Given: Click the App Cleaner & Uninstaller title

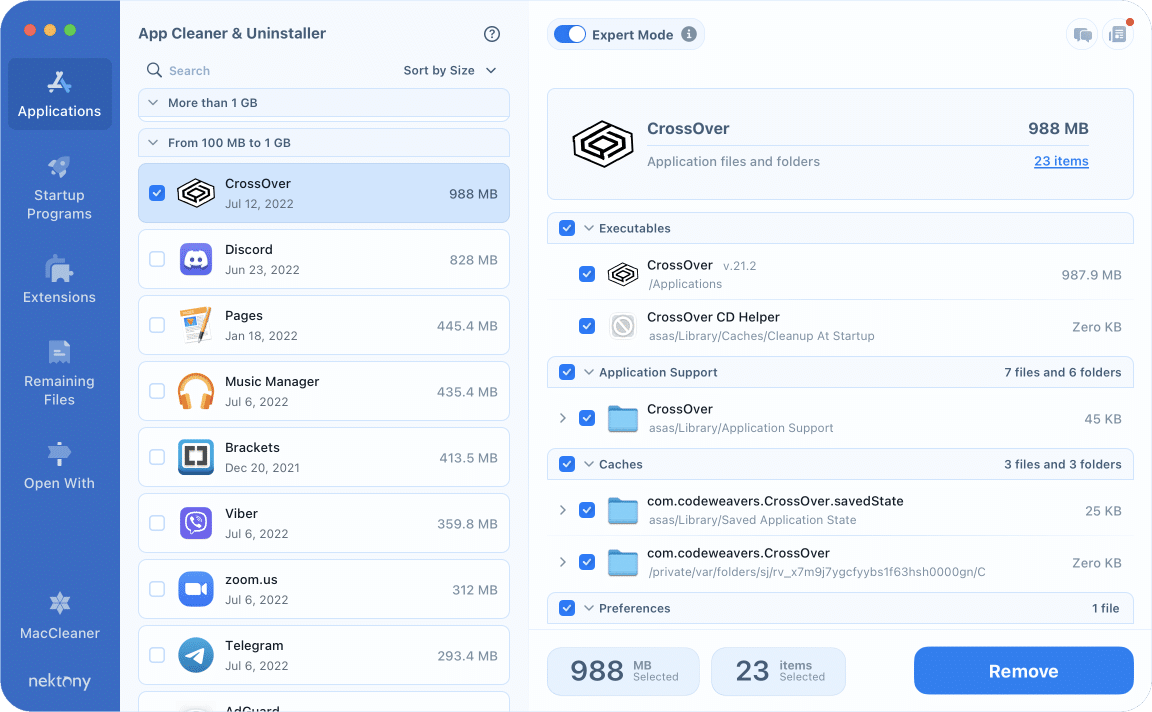Looking at the screenshot, I should [232, 34].
